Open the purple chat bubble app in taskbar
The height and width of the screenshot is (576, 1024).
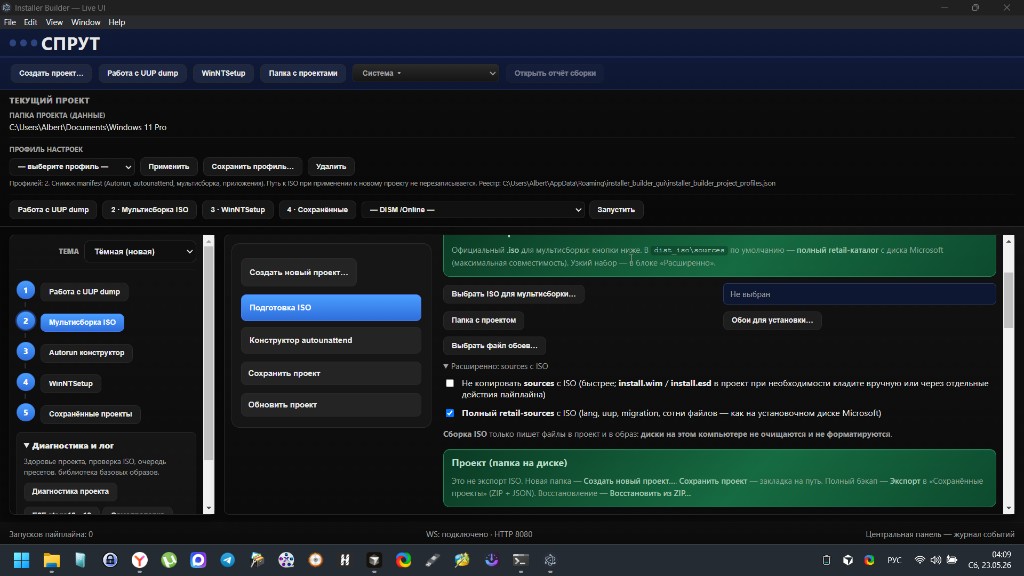coord(198,560)
